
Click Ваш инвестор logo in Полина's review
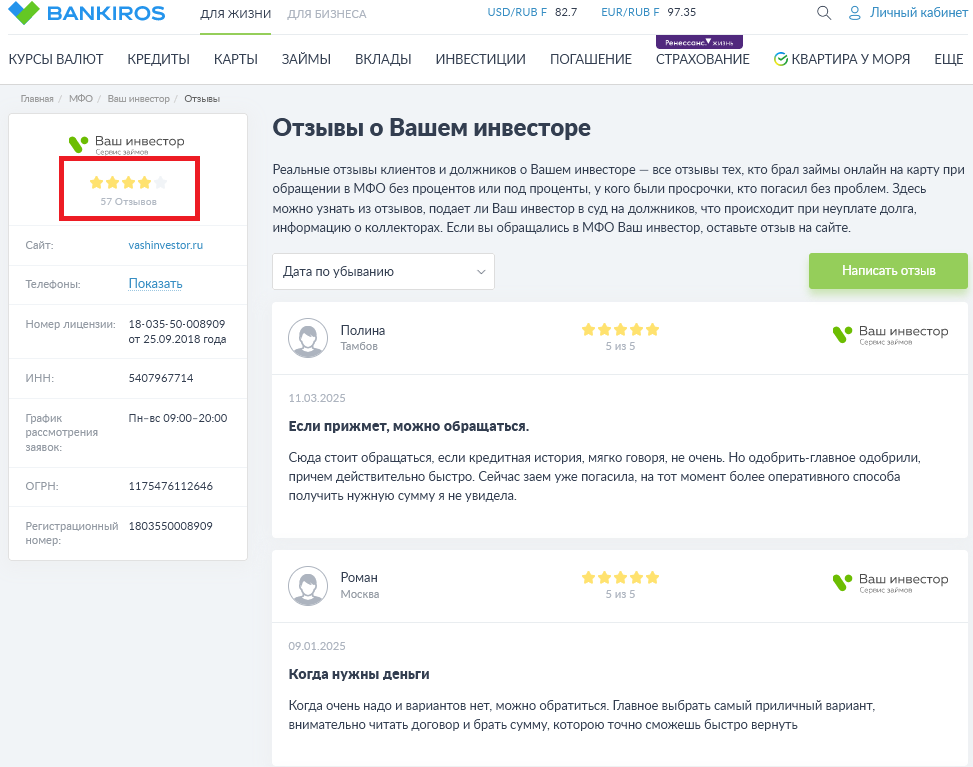[x=890, y=334]
